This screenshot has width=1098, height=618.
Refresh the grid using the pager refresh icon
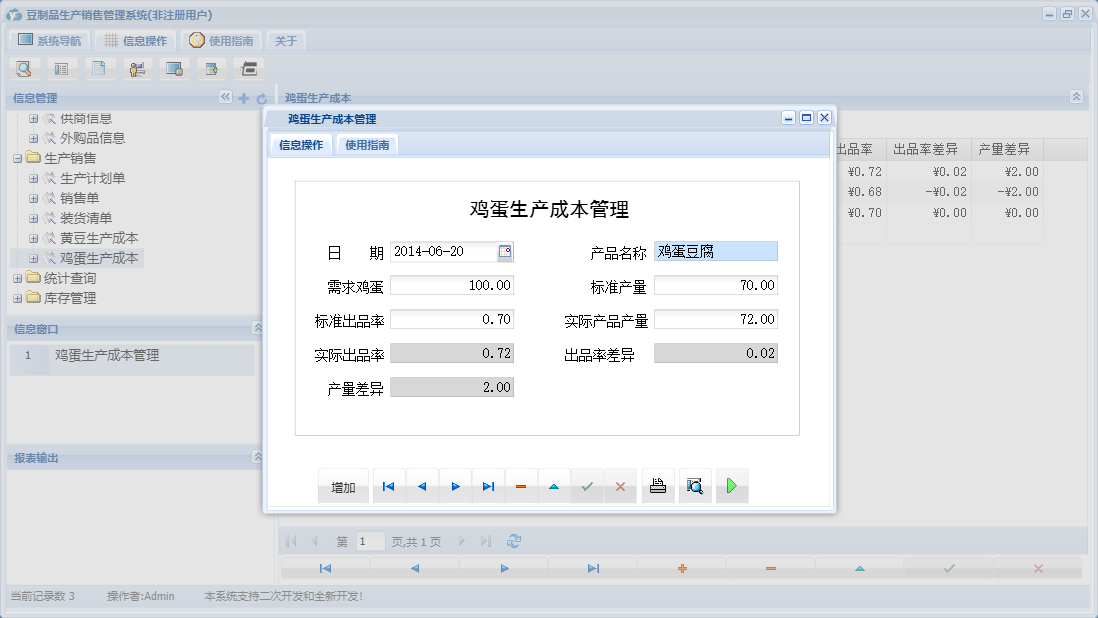(513, 540)
